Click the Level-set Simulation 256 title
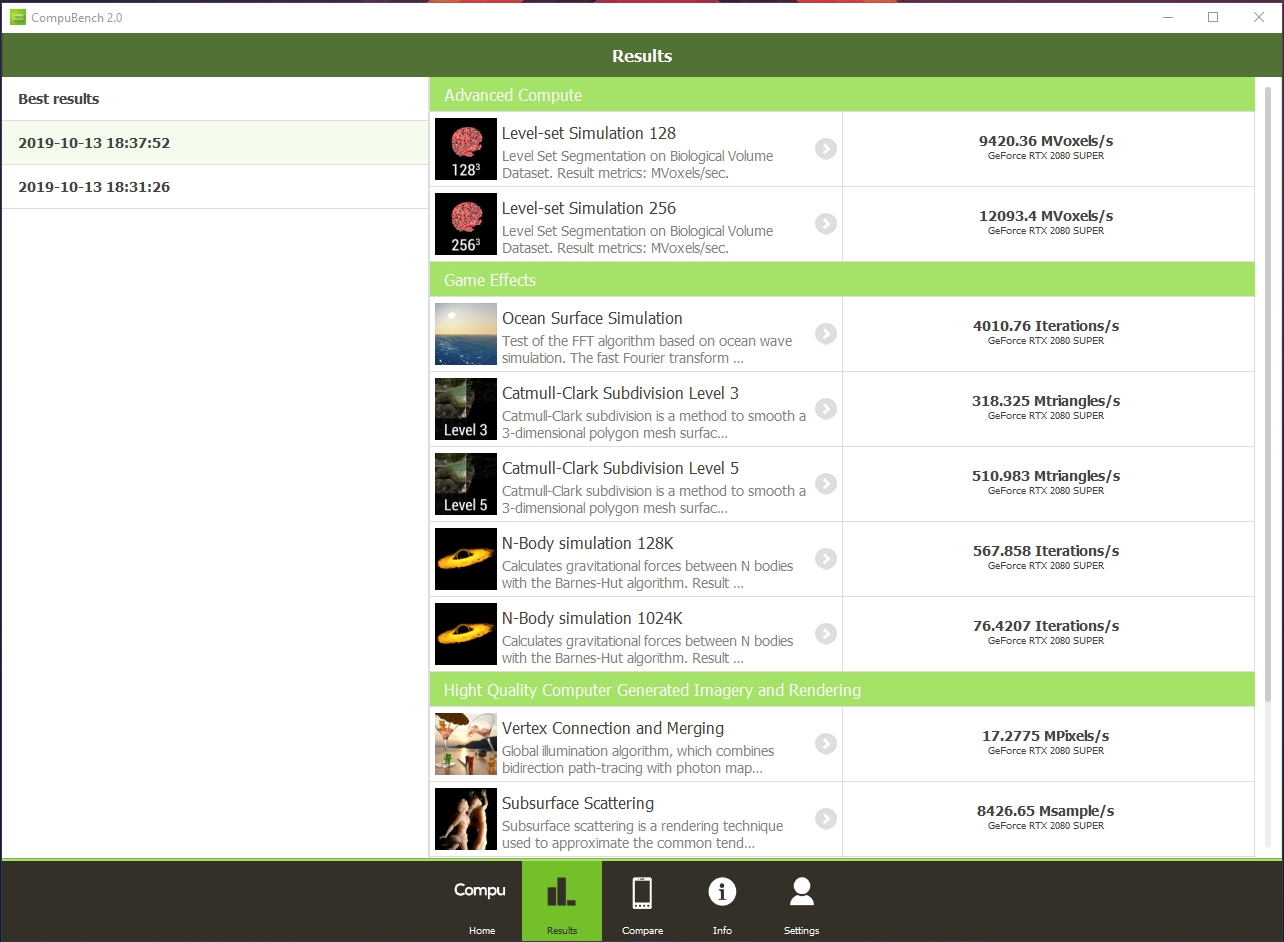 point(589,208)
